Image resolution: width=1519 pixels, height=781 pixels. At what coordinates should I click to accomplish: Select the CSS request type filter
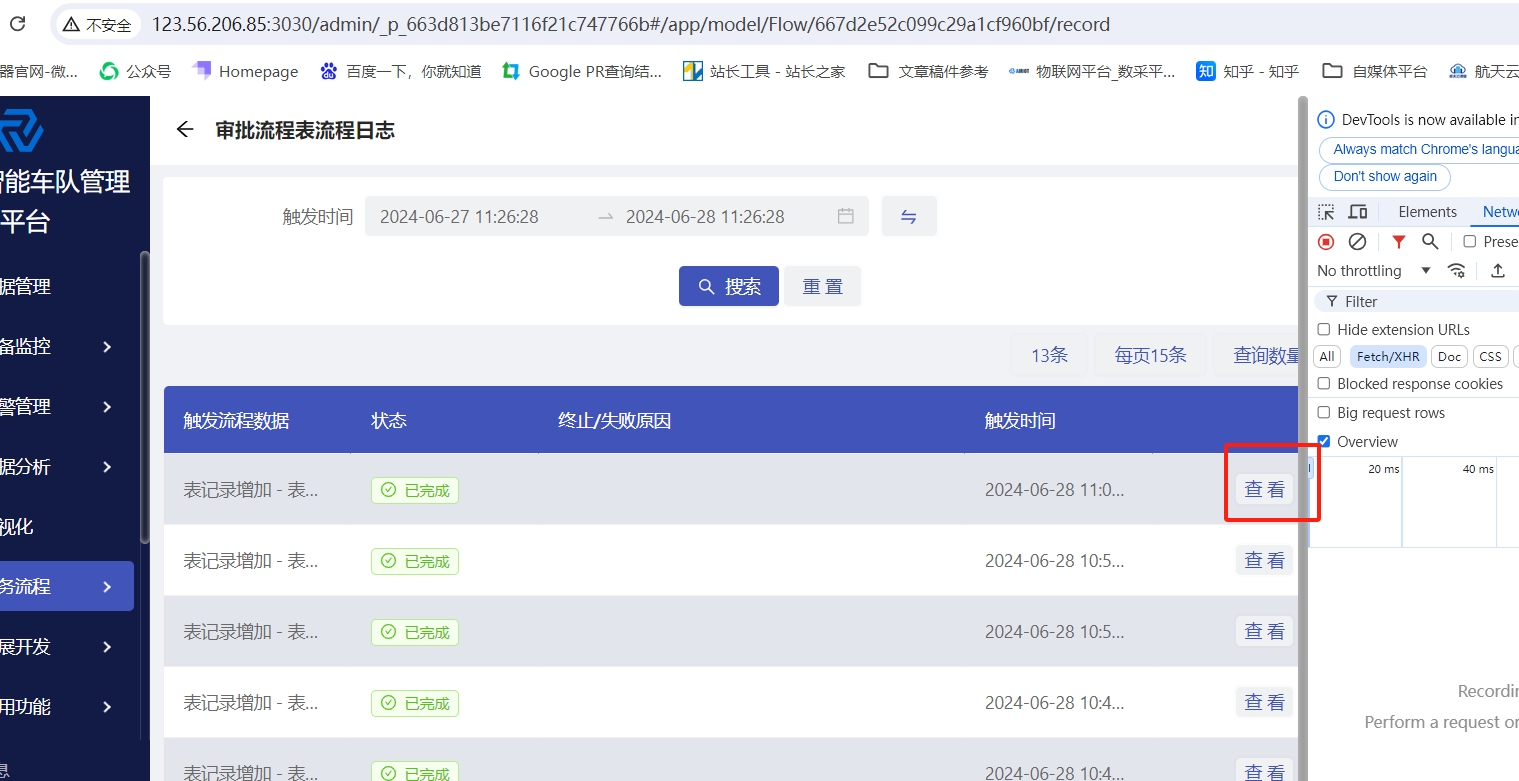pyautogui.click(x=1490, y=356)
